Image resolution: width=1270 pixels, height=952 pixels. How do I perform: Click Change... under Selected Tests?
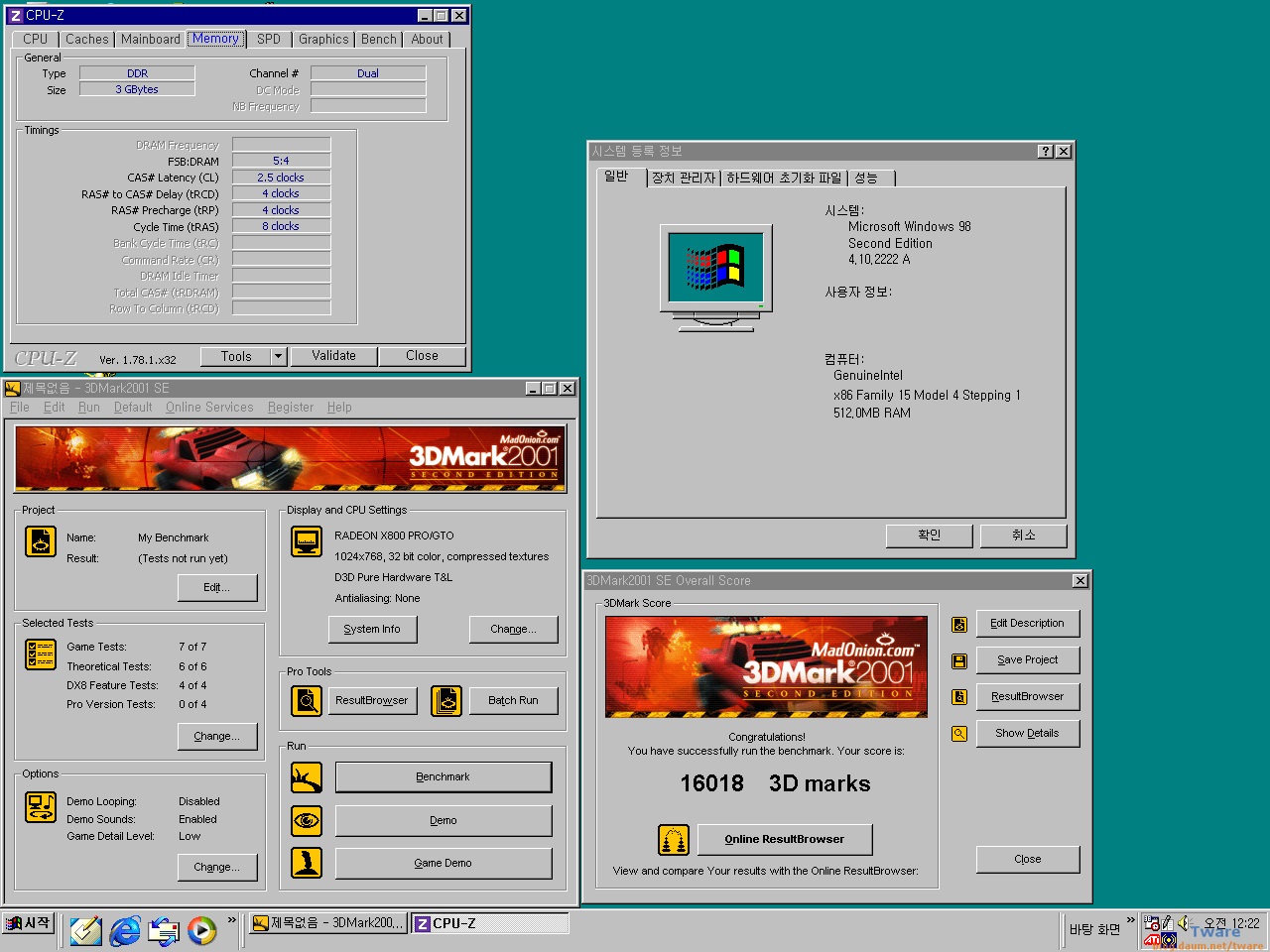(217, 737)
